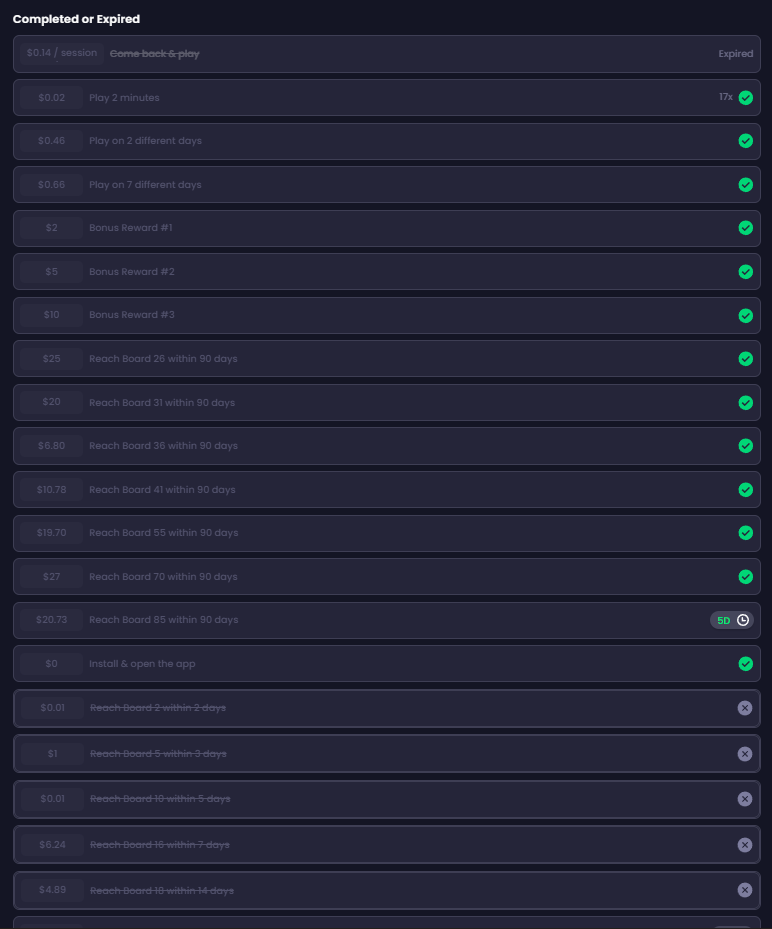Click the 17x multiplier on Play 2 minutes
The width and height of the screenshot is (772, 929).
click(x=725, y=97)
